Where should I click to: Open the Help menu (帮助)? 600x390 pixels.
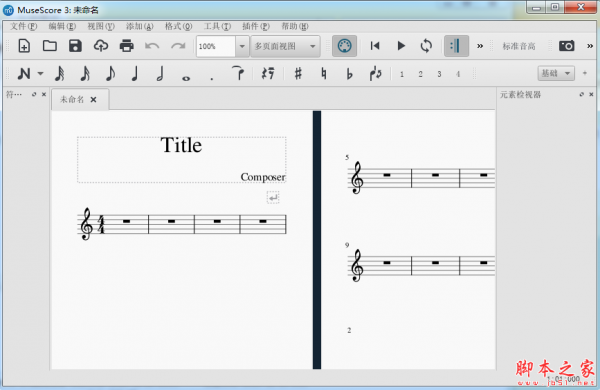click(295, 26)
